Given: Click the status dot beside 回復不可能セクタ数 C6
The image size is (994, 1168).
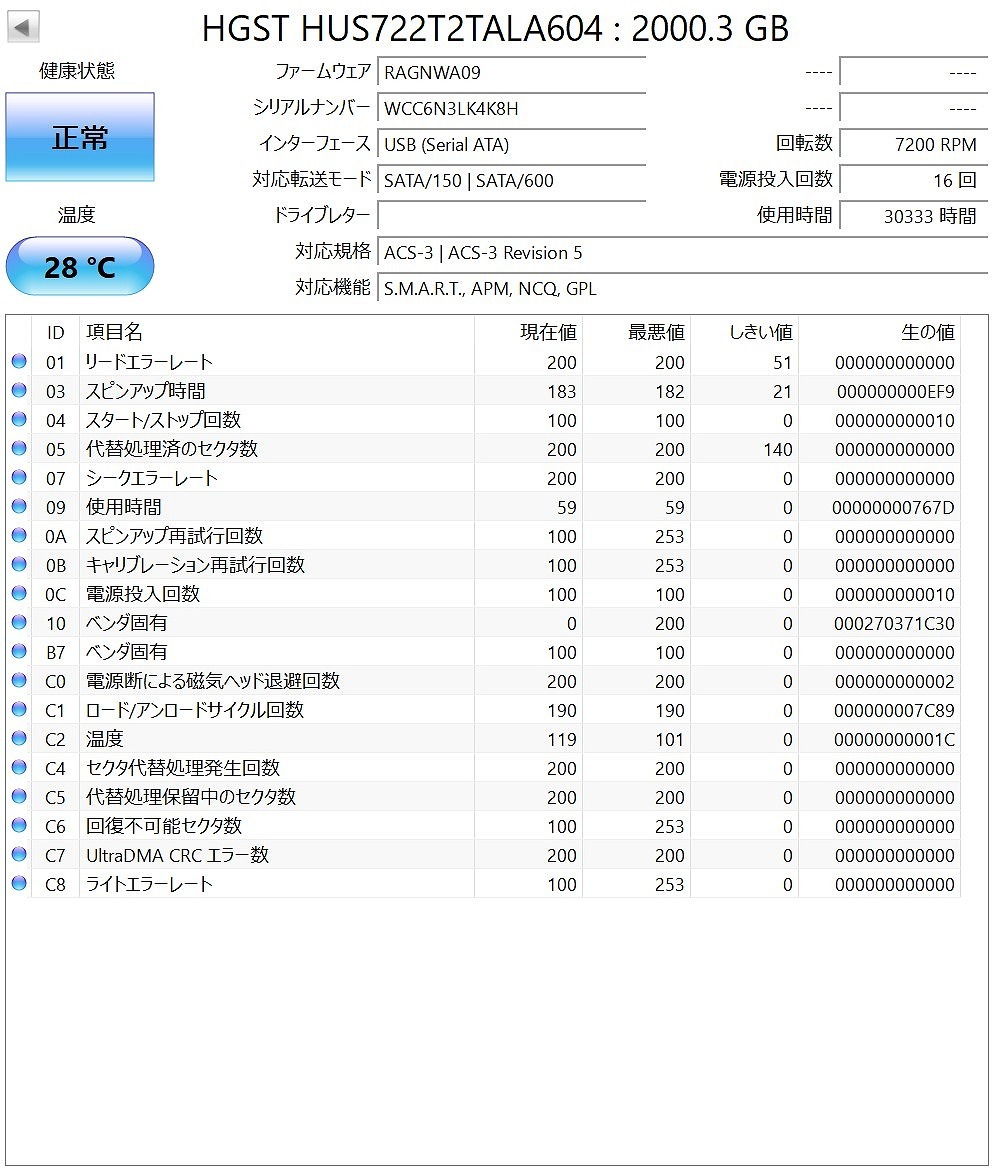Looking at the screenshot, I should [19, 826].
